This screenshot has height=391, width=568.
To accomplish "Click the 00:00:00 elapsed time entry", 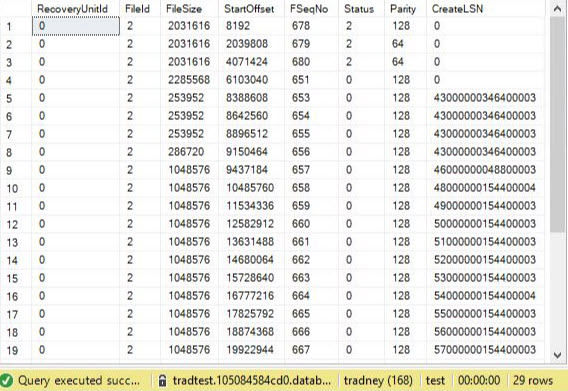I will (479, 380).
